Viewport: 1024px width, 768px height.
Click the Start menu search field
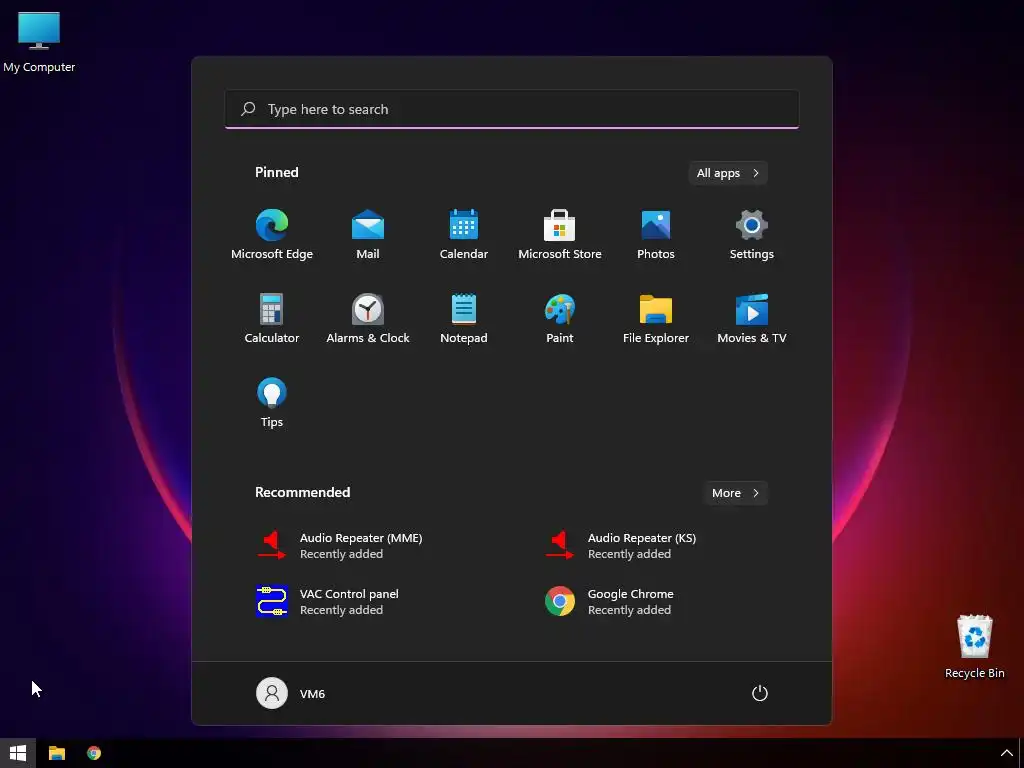pyautogui.click(x=512, y=109)
